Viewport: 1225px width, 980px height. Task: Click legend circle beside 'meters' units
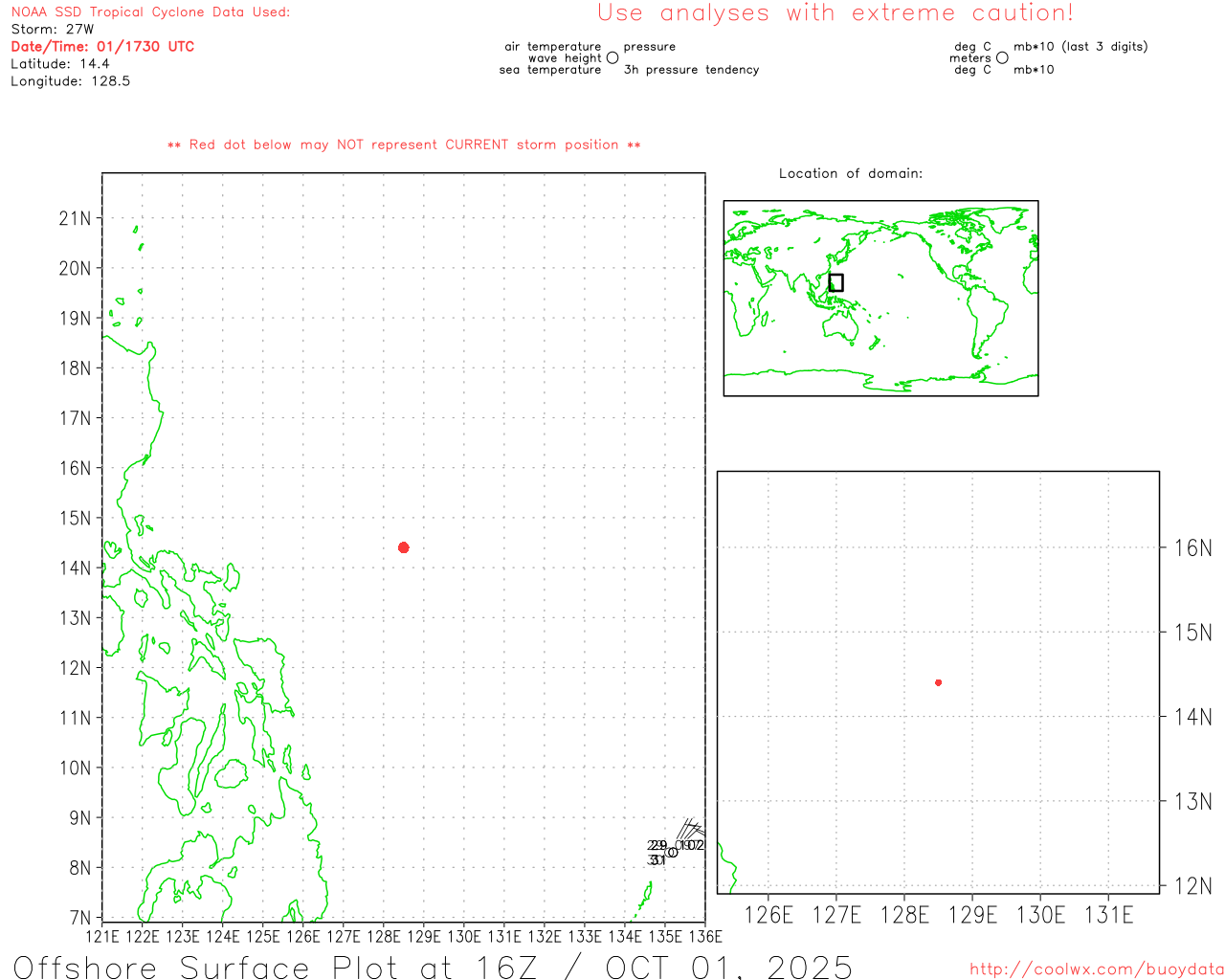[x=1002, y=58]
